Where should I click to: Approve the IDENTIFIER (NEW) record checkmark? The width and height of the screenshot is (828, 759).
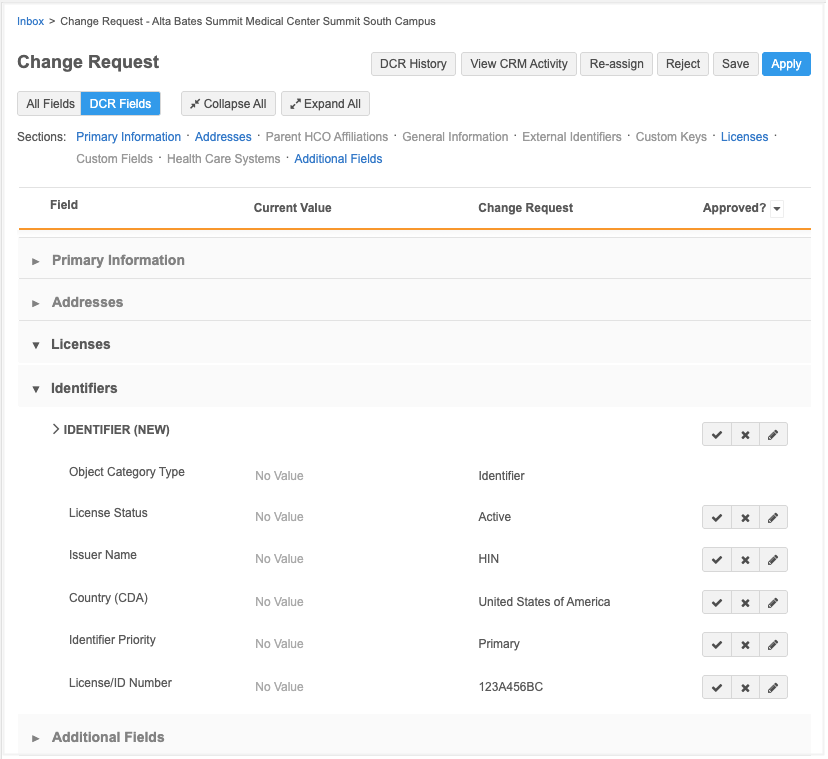(717, 435)
